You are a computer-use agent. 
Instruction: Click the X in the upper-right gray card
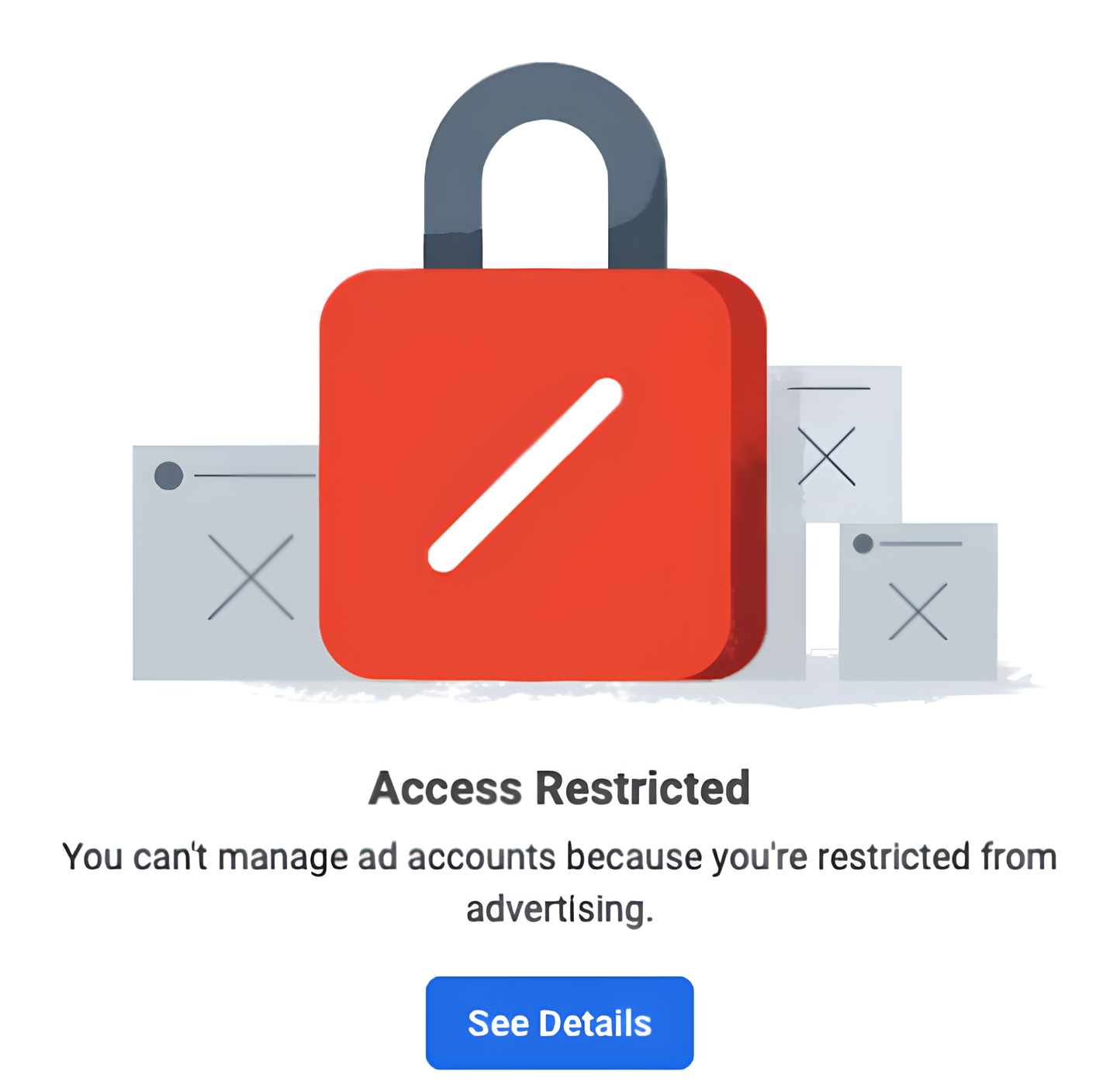(827, 456)
